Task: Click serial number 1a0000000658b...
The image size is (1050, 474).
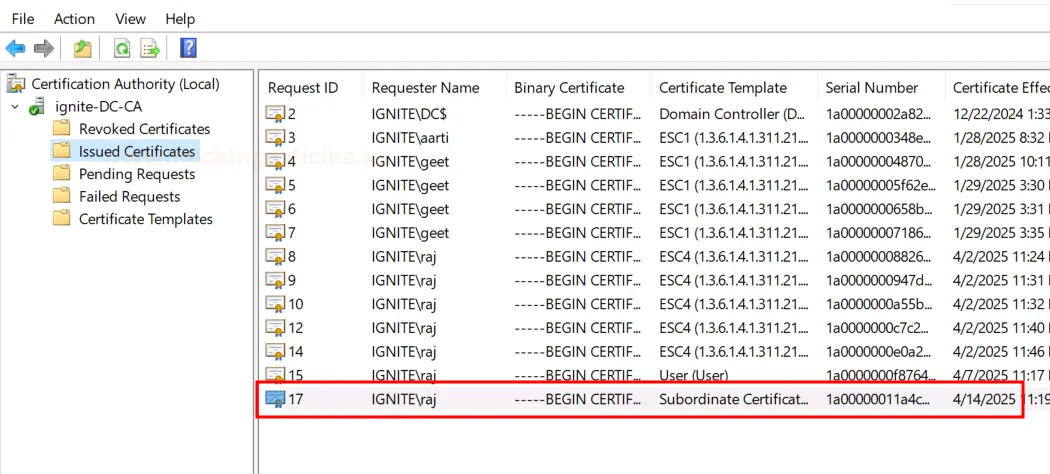Action: tap(879, 209)
